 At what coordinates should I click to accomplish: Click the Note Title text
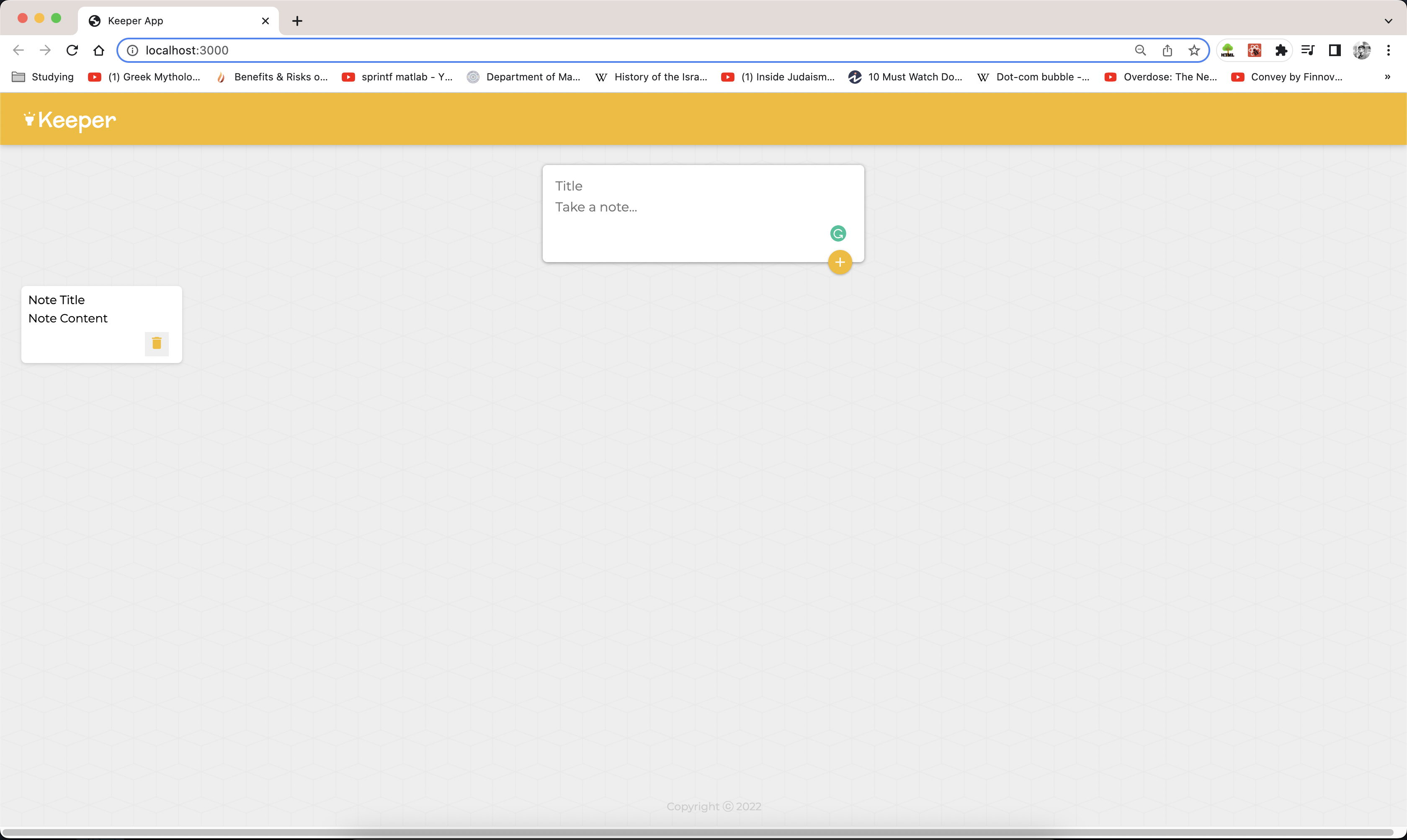point(57,300)
